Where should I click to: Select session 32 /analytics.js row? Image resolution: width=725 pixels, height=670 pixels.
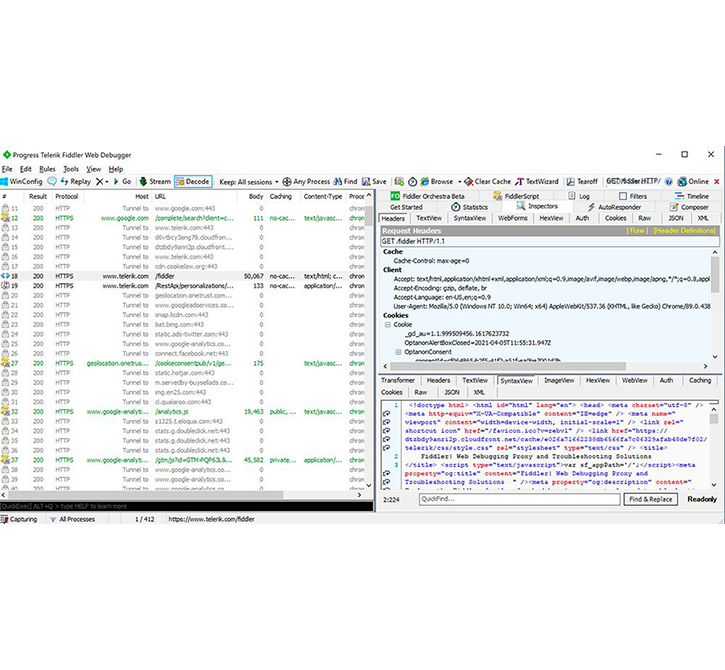(x=184, y=412)
